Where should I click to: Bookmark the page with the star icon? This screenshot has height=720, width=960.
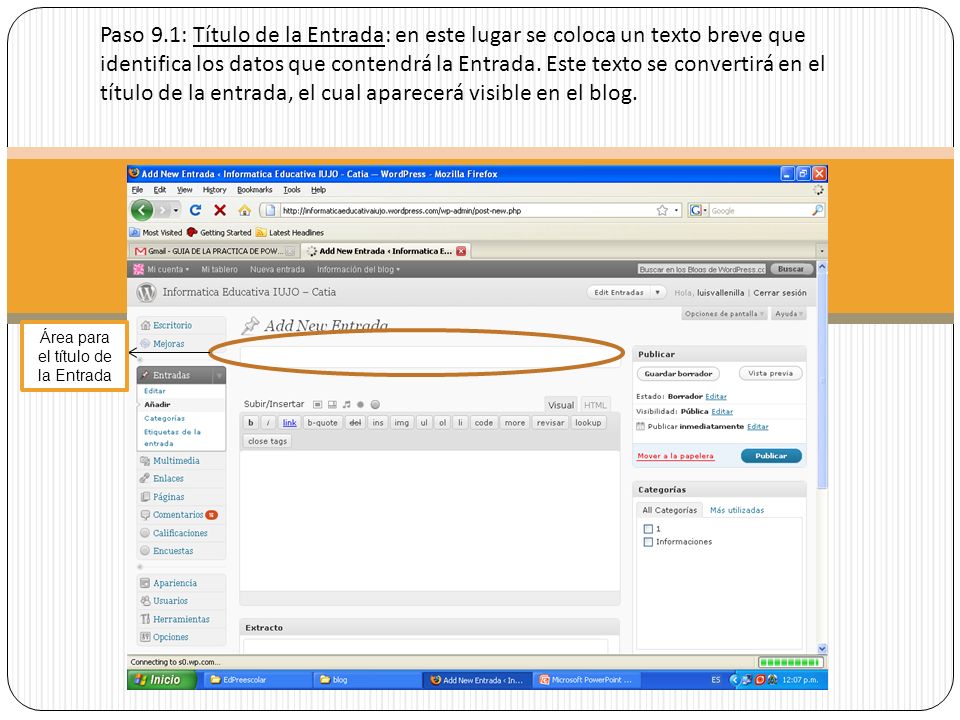(x=662, y=211)
